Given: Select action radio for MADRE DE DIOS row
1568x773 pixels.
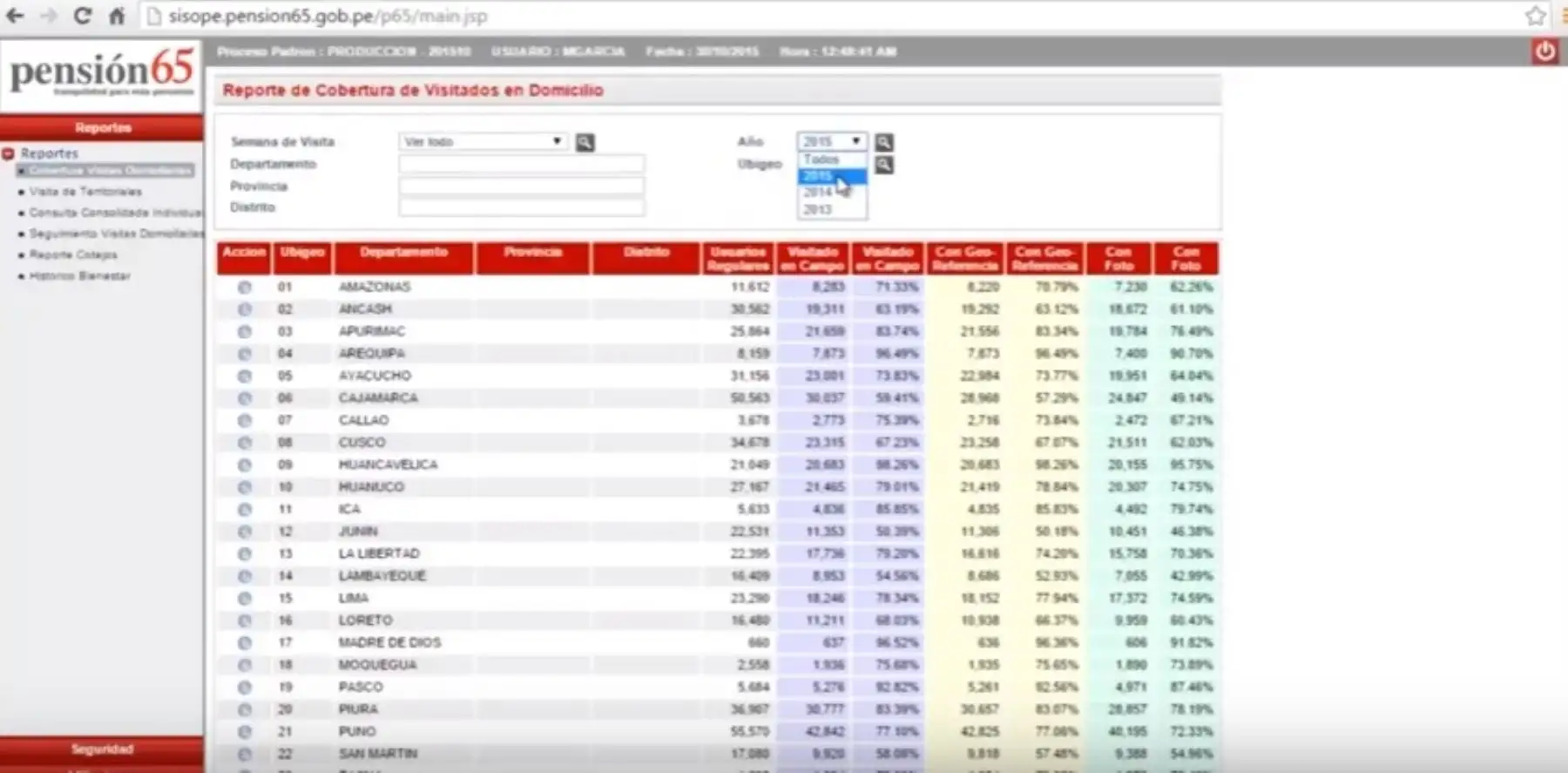Looking at the screenshot, I should click(x=244, y=643).
